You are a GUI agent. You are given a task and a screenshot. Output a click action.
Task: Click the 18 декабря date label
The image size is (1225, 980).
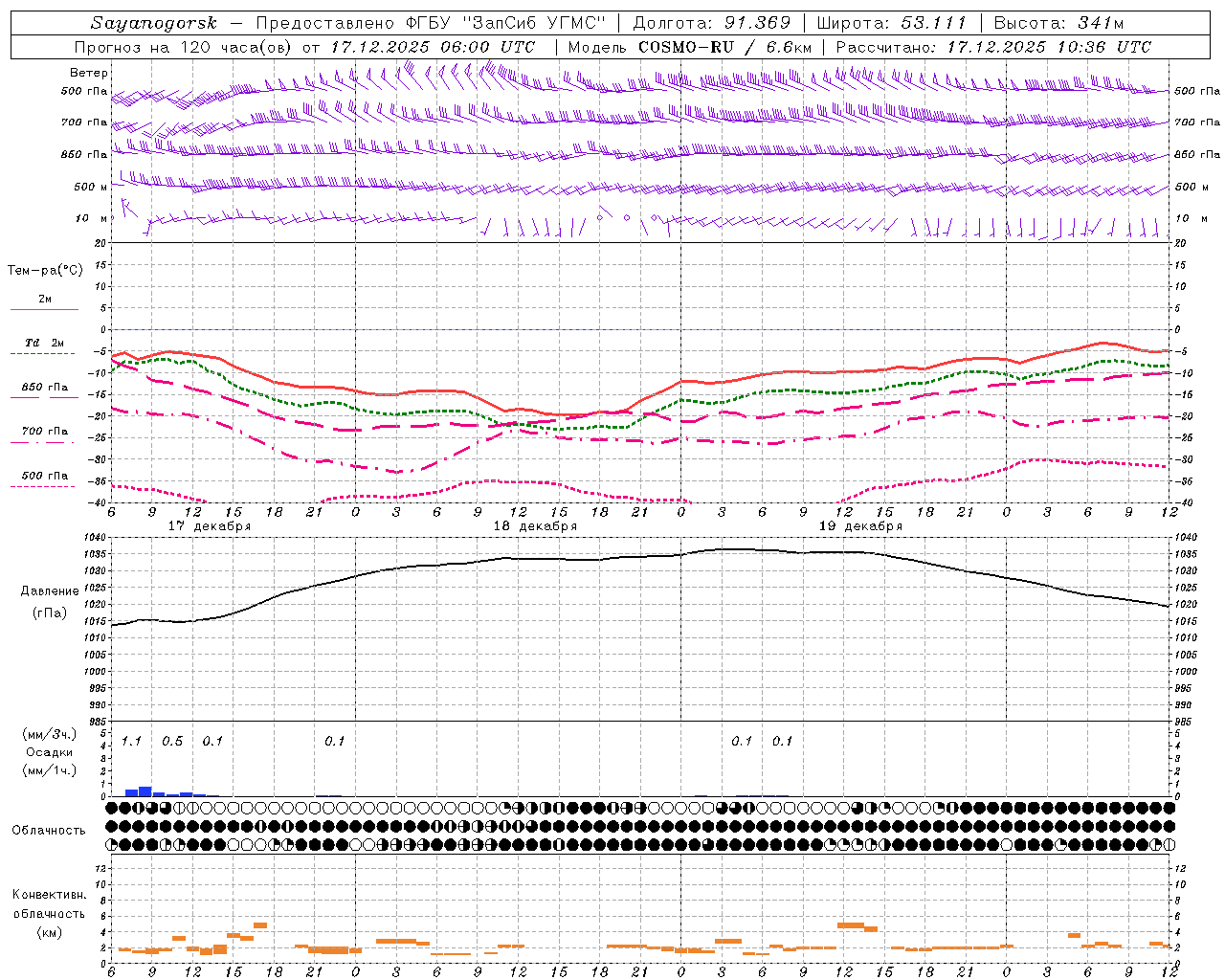click(x=535, y=526)
